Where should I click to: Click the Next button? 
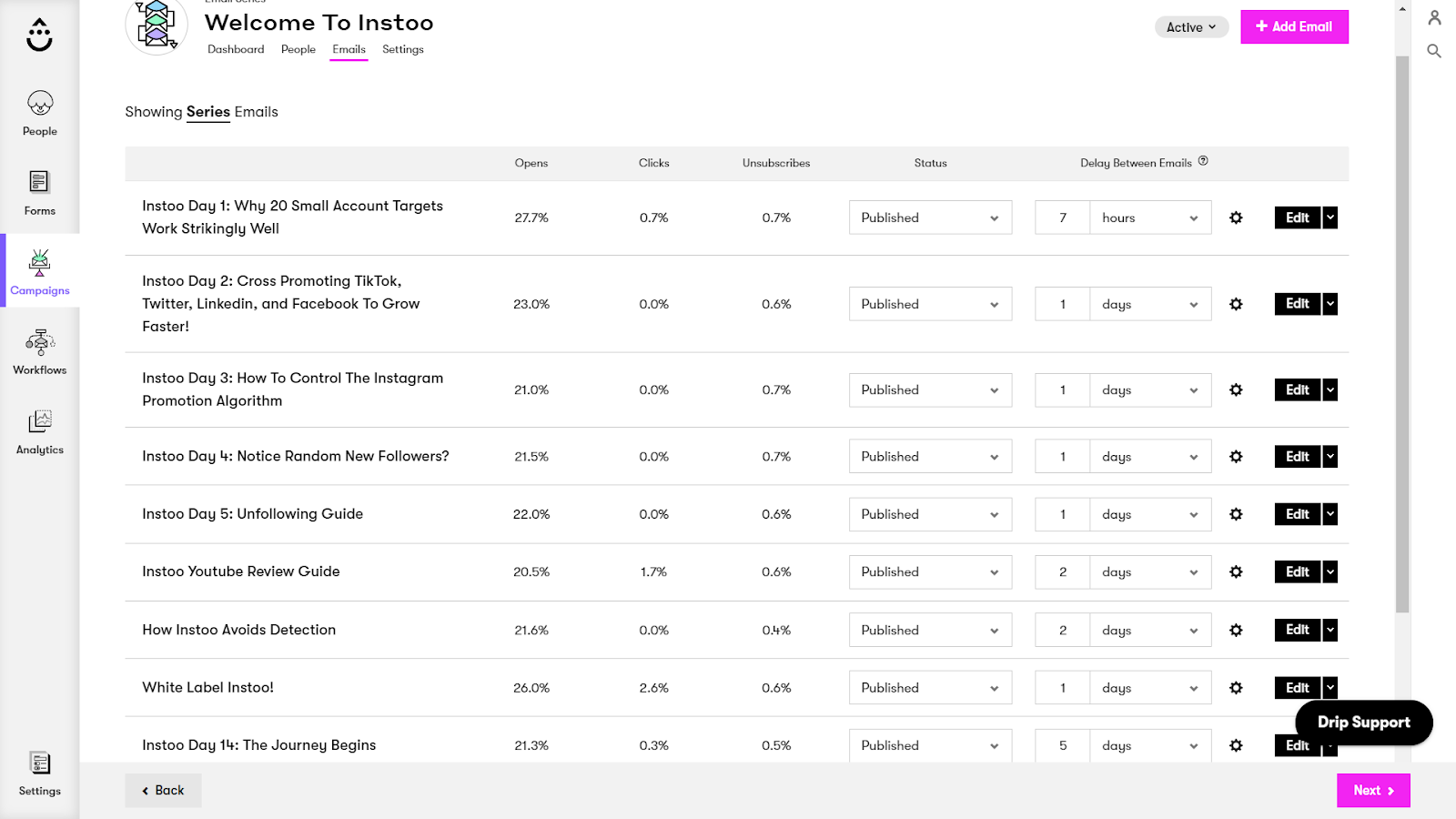[x=1373, y=790]
